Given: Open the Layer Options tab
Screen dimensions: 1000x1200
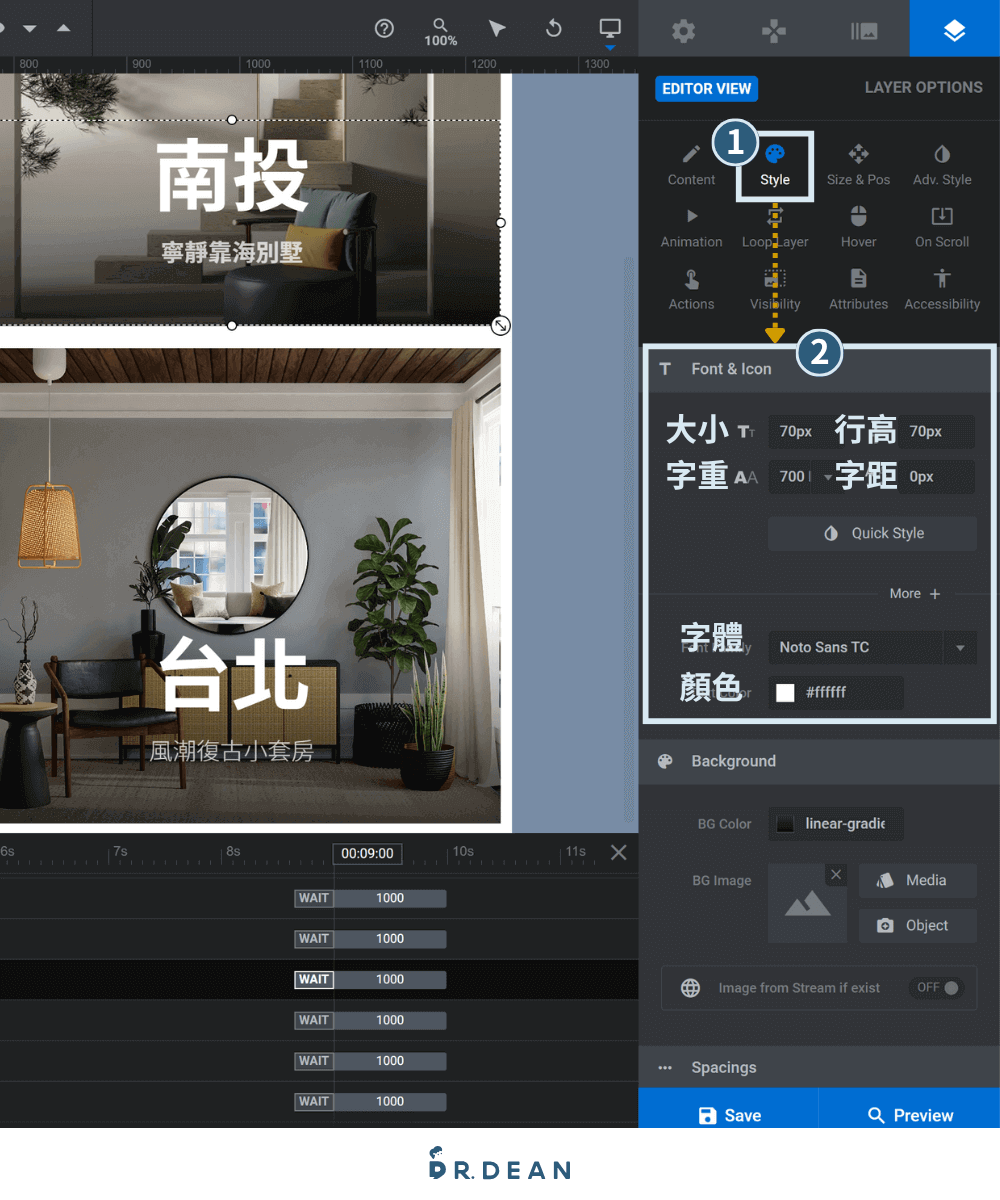Looking at the screenshot, I should coord(923,88).
